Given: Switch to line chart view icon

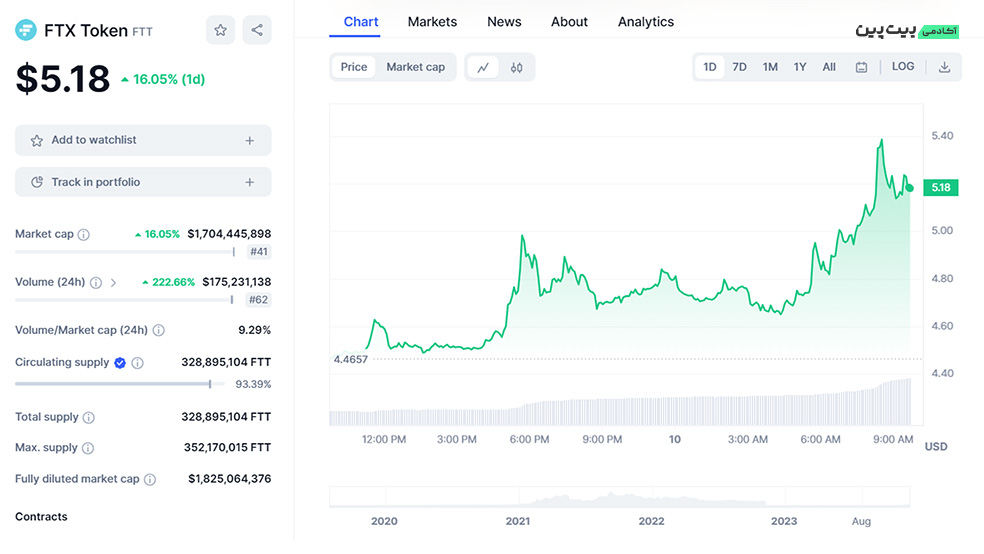Looking at the screenshot, I should (483, 67).
